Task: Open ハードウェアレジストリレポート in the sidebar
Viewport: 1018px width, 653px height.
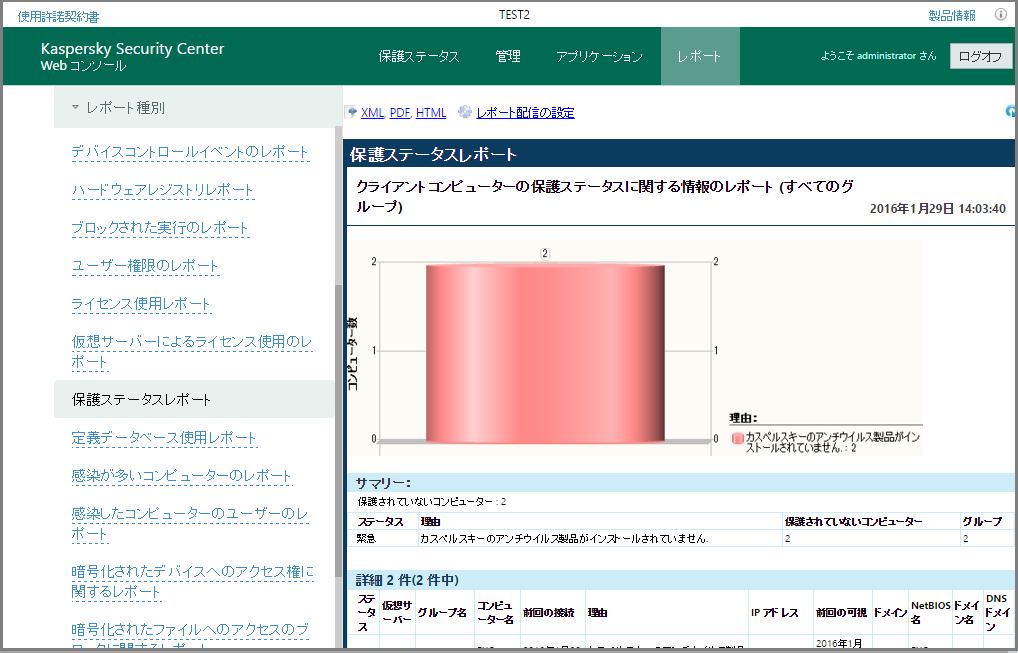Action: [x=162, y=190]
